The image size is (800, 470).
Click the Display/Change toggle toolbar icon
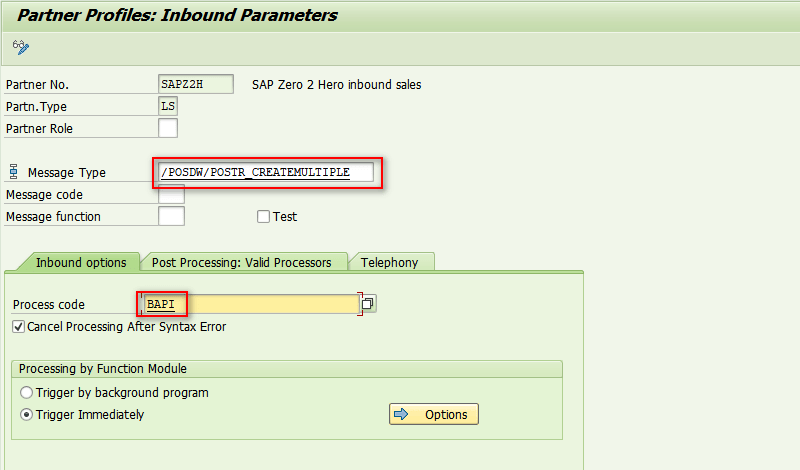tap(21, 47)
